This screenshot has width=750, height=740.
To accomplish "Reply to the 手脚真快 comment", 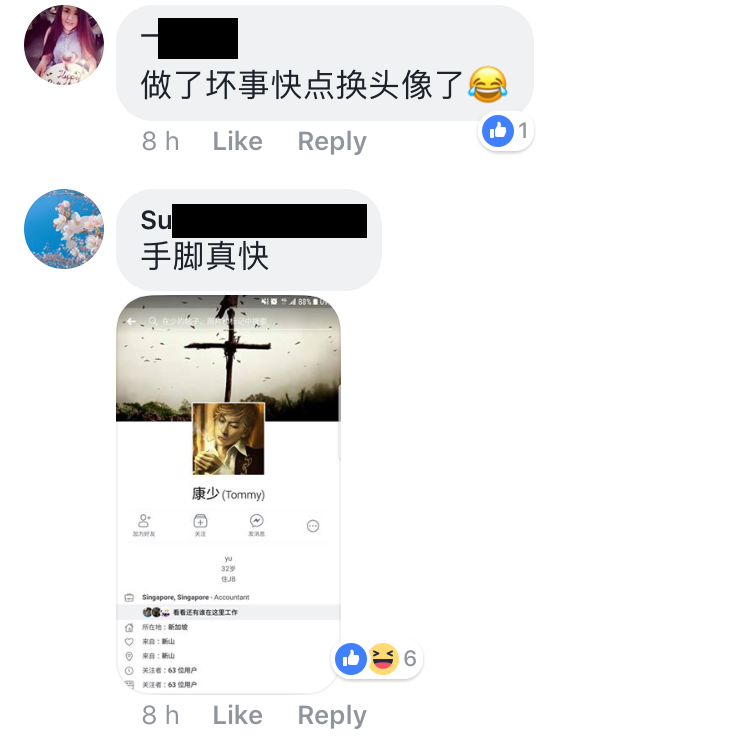I will tap(332, 715).
